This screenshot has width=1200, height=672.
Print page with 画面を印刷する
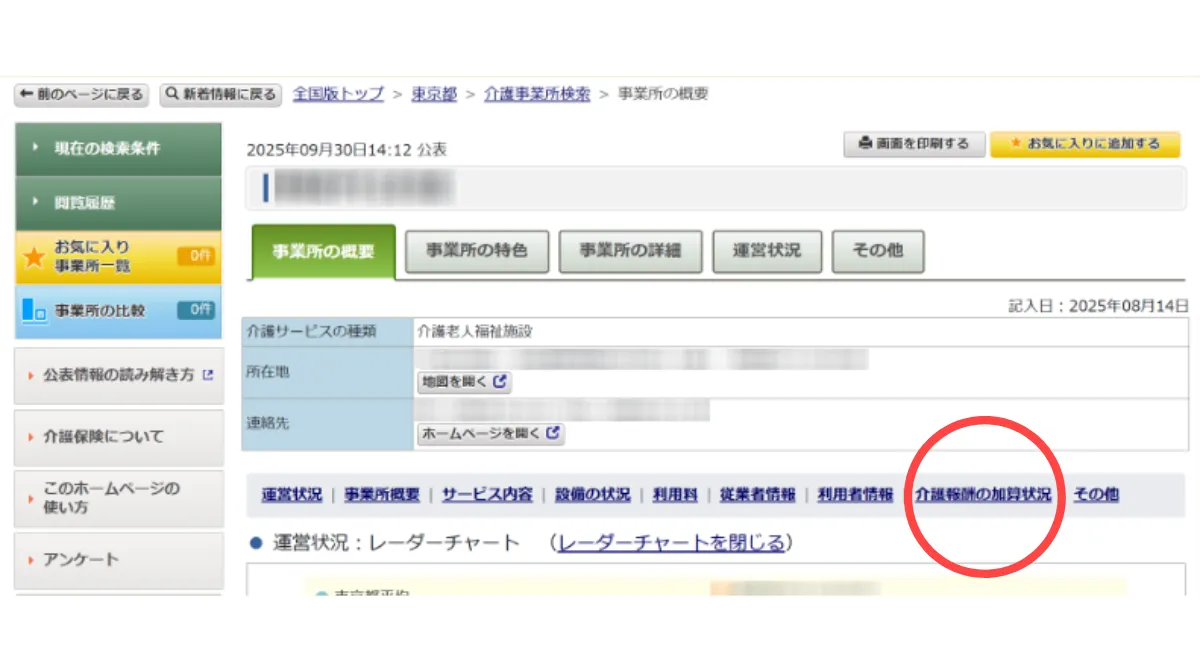[x=914, y=144]
